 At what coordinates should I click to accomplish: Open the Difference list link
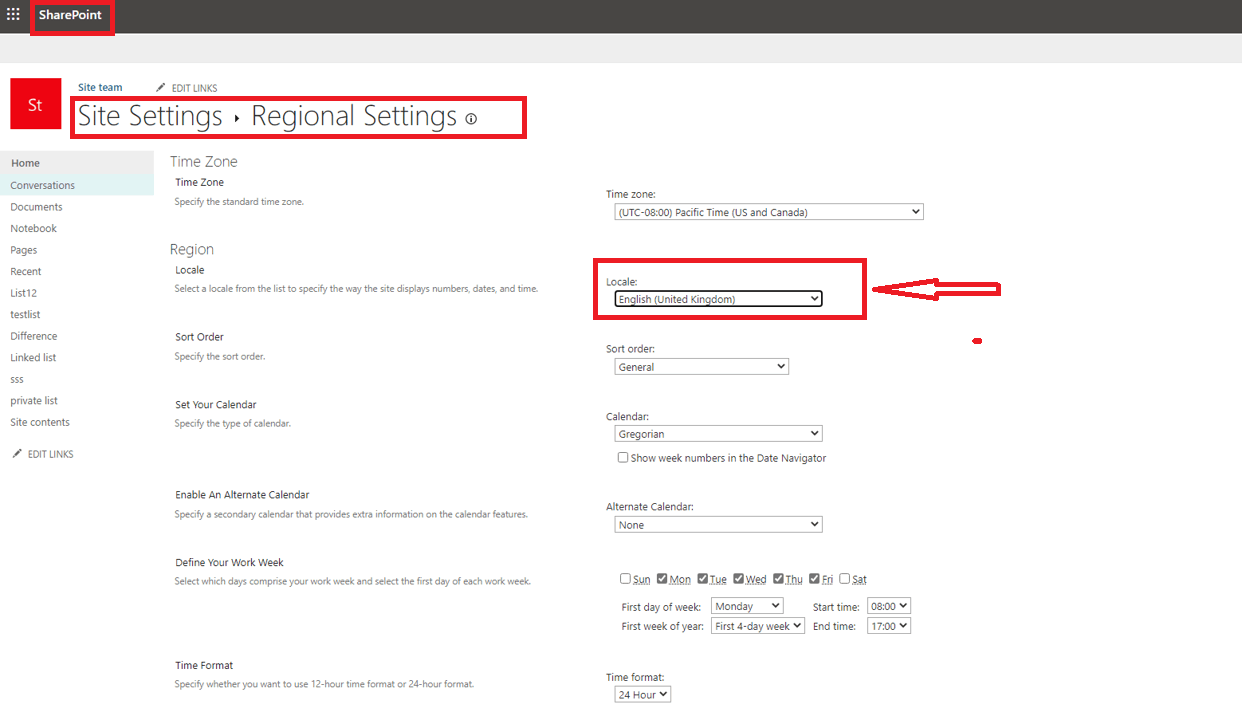tap(34, 336)
